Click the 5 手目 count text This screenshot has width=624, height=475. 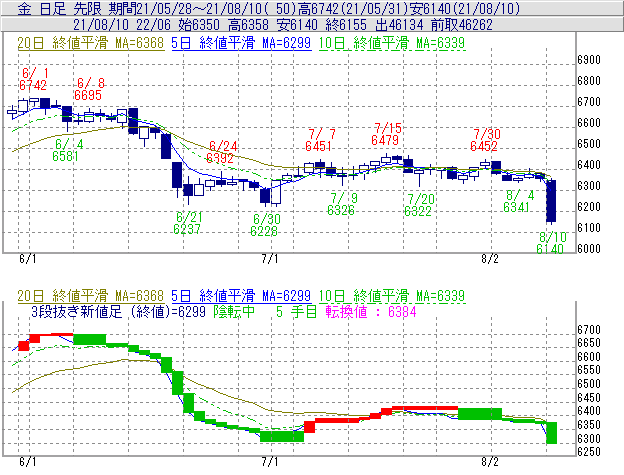click(296, 311)
